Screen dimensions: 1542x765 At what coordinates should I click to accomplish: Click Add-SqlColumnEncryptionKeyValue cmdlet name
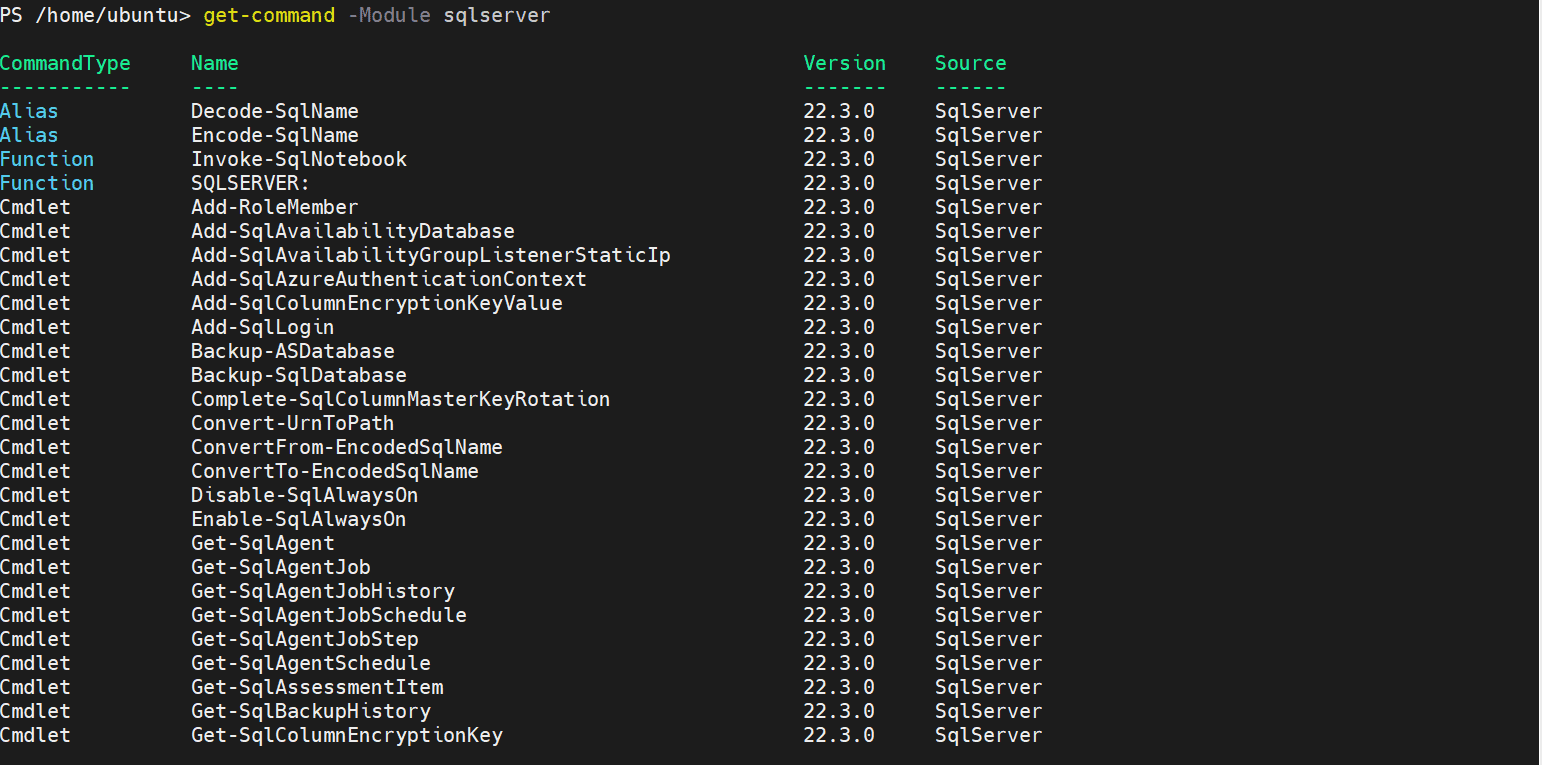(377, 303)
